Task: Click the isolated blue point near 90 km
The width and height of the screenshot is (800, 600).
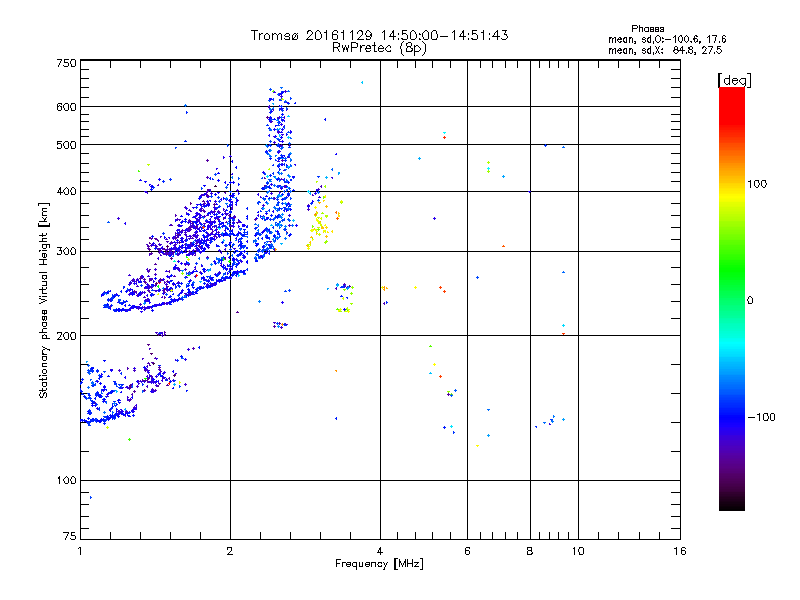Action: [91, 497]
